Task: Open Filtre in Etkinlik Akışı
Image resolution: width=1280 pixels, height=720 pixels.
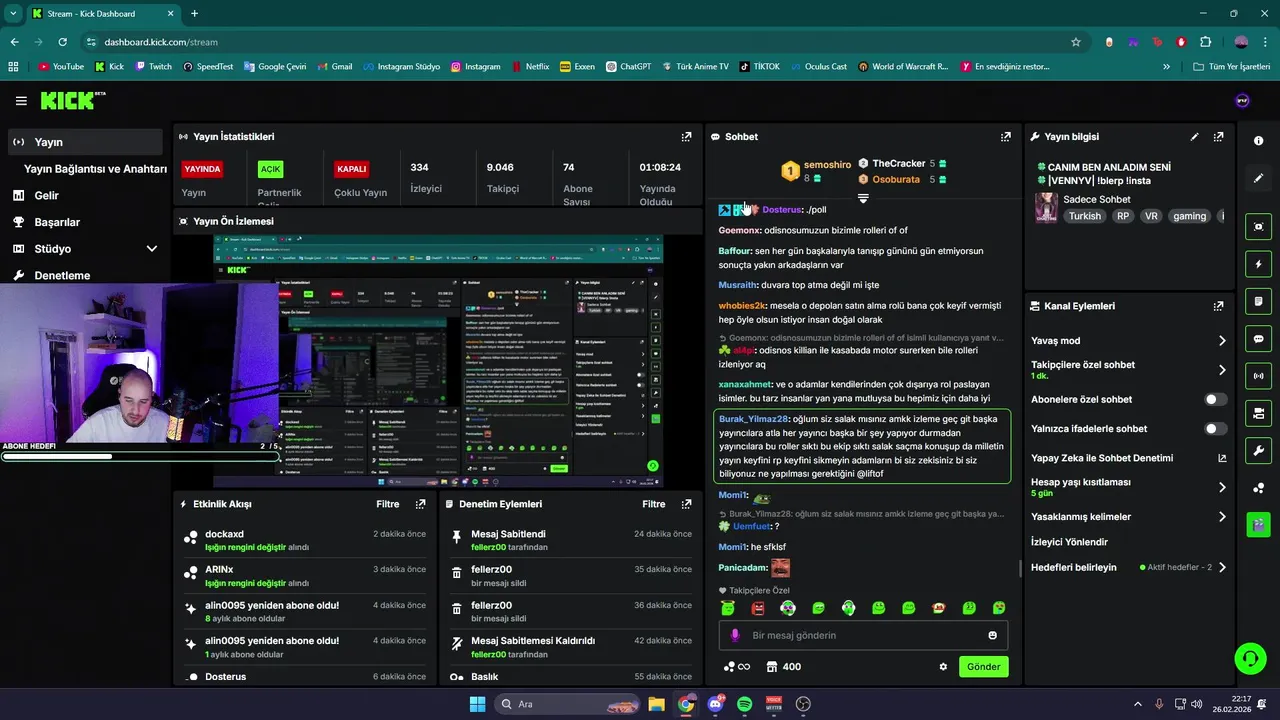Action: [388, 504]
